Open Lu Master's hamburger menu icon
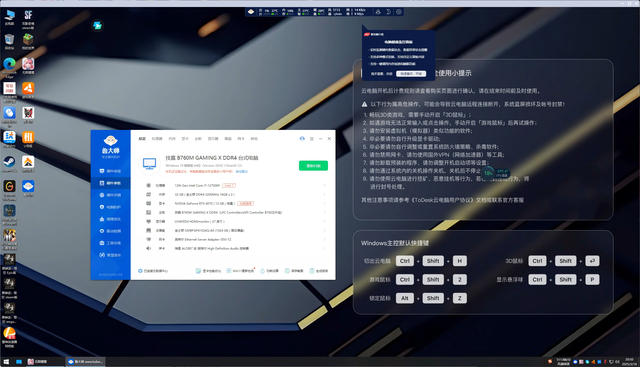 tap(311, 139)
